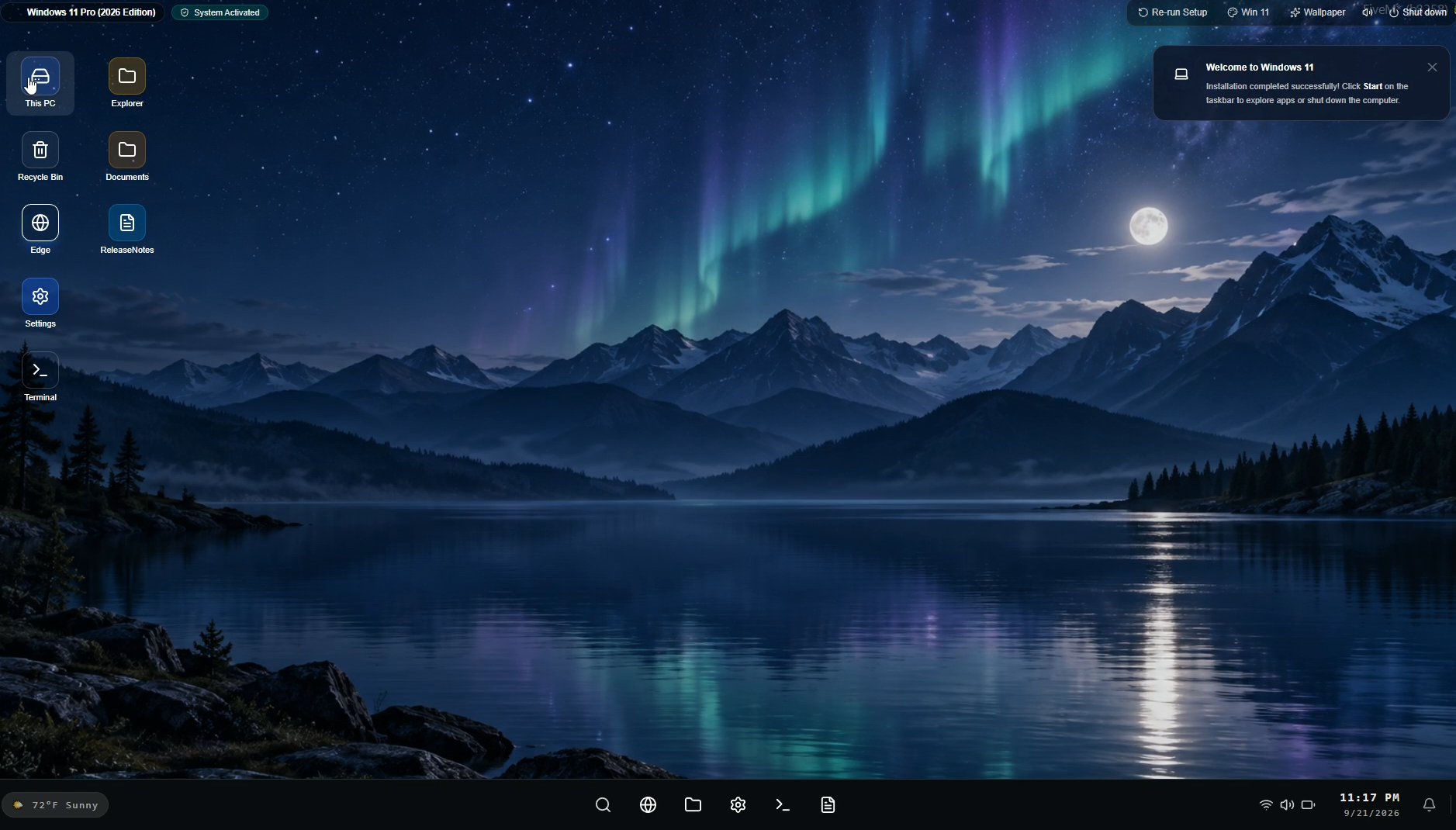1456x830 pixels.
Task: Click the Wi-Fi icon in system tray
Action: (1266, 805)
